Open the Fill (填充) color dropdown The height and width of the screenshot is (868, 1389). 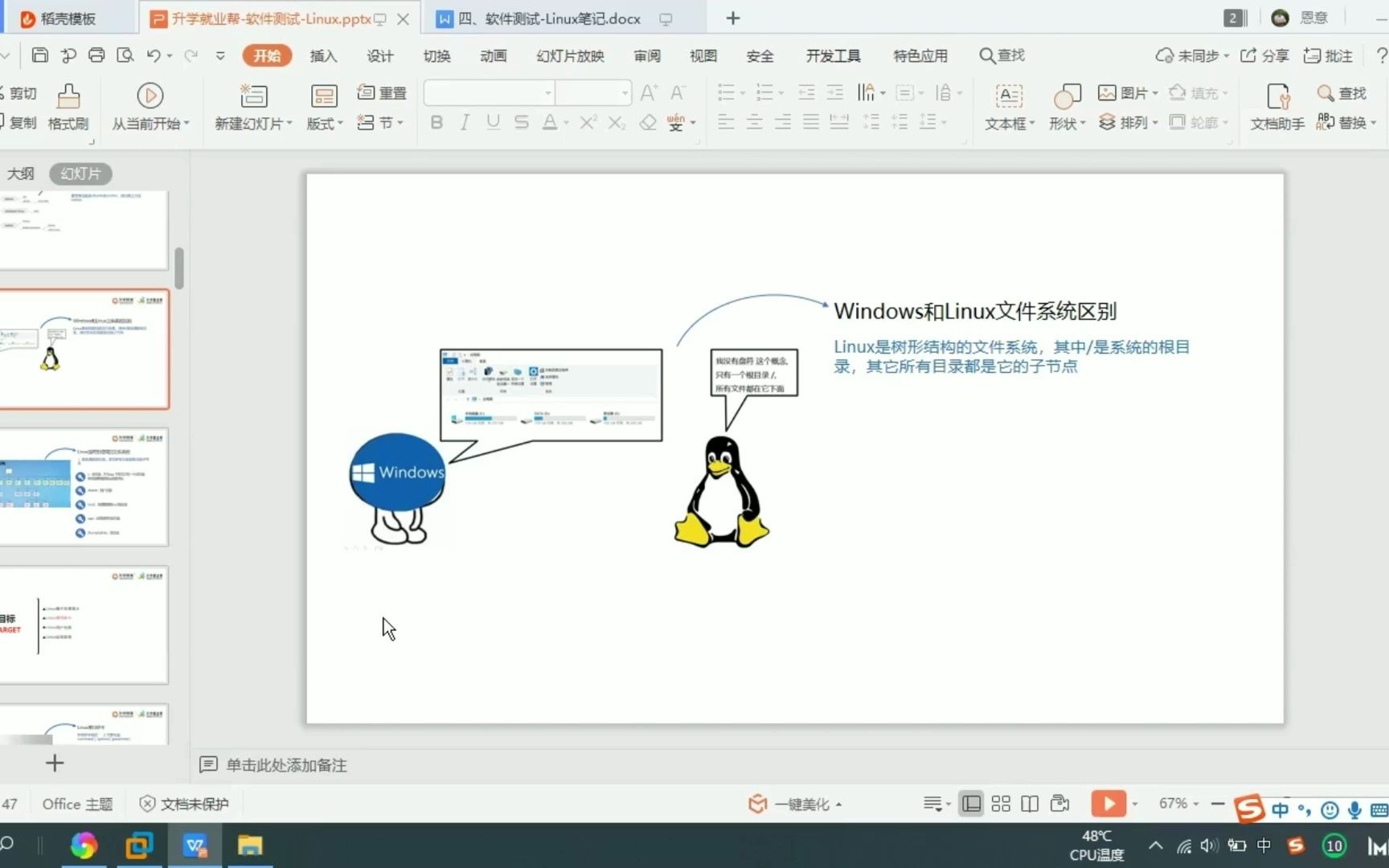[x=1198, y=92]
